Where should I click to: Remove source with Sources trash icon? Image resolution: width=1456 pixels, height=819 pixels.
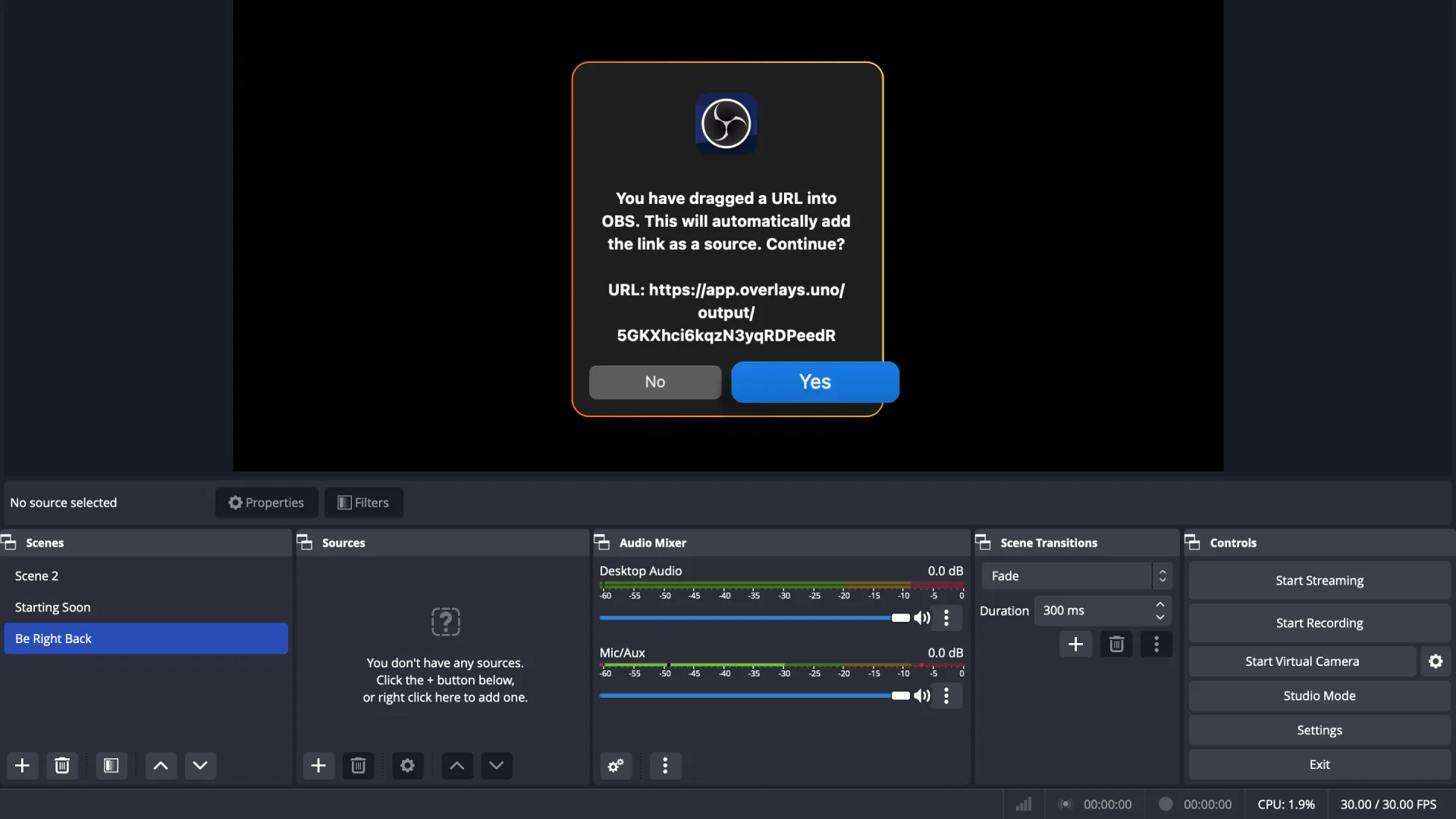coord(358,765)
